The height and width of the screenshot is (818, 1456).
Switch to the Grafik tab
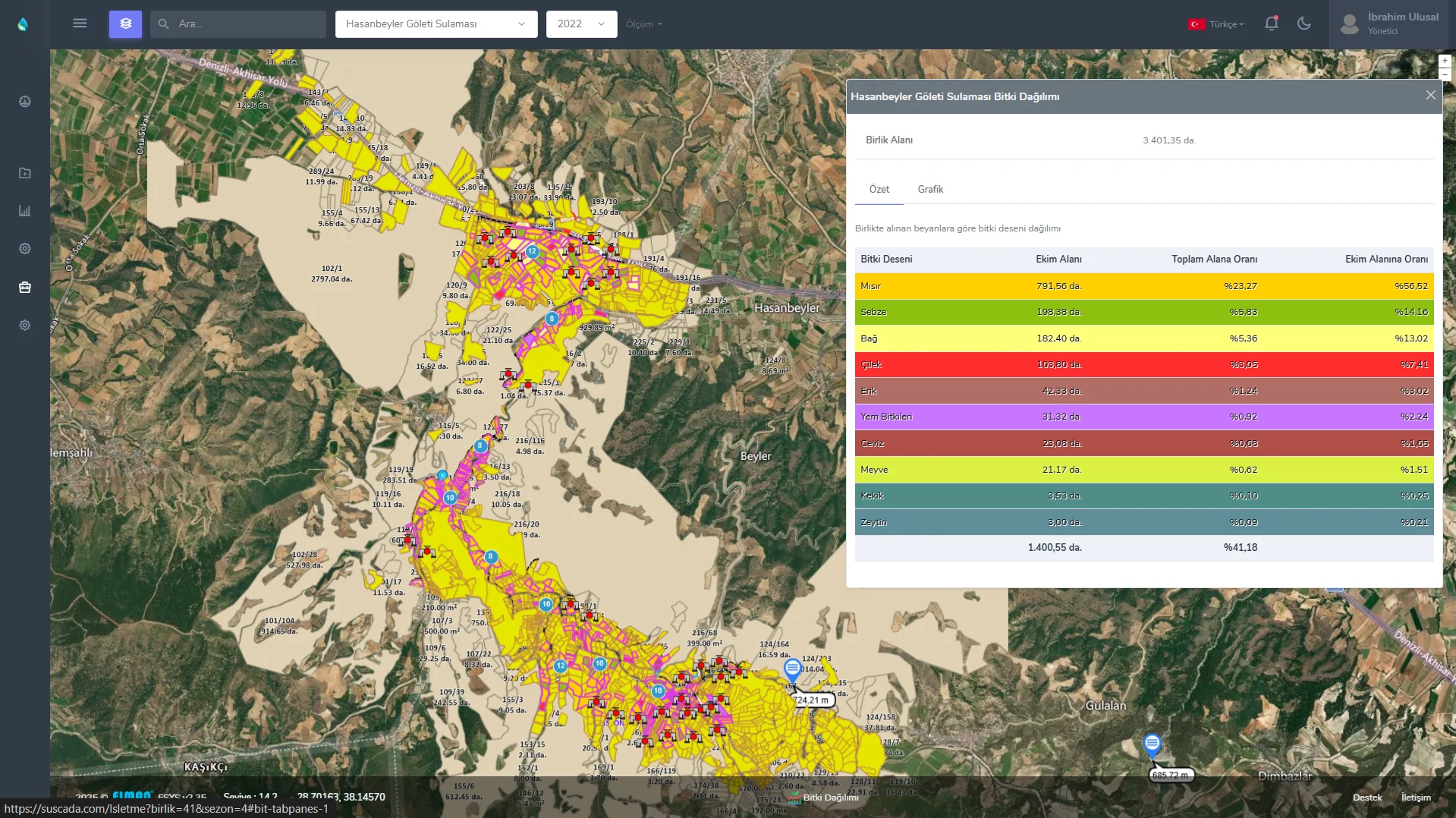tap(930, 189)
